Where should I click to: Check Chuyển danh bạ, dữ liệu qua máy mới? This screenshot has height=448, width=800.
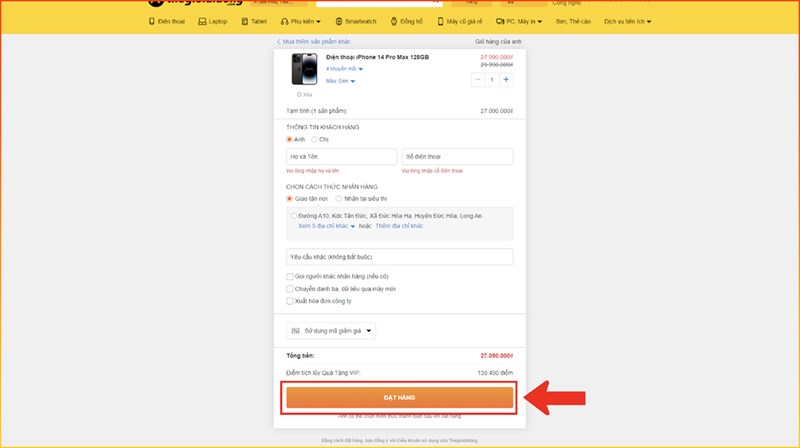point(290,289)
